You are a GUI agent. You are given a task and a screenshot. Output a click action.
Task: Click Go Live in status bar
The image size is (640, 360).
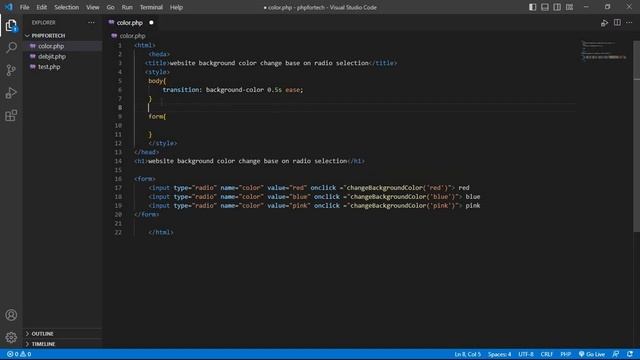[x=592, y=354]
